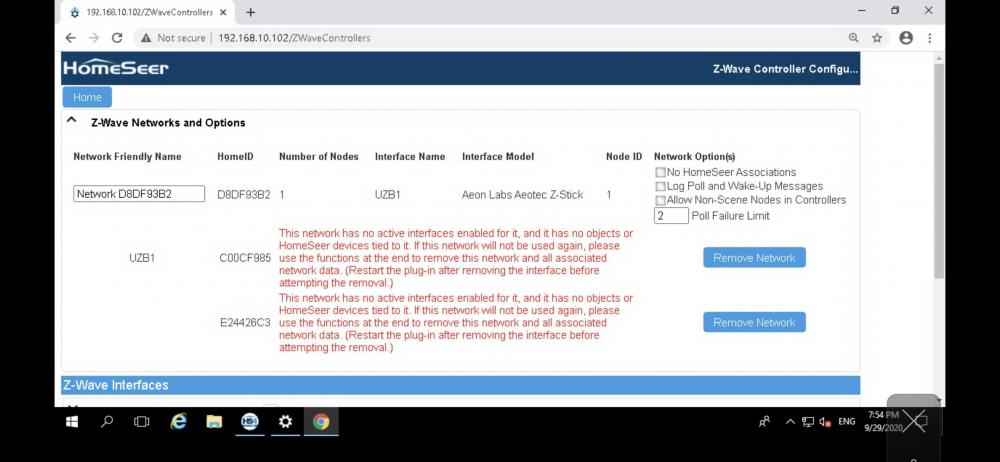Open network status tray icon
This screenshot has height=462, width=1000.
tap(807, 422)
